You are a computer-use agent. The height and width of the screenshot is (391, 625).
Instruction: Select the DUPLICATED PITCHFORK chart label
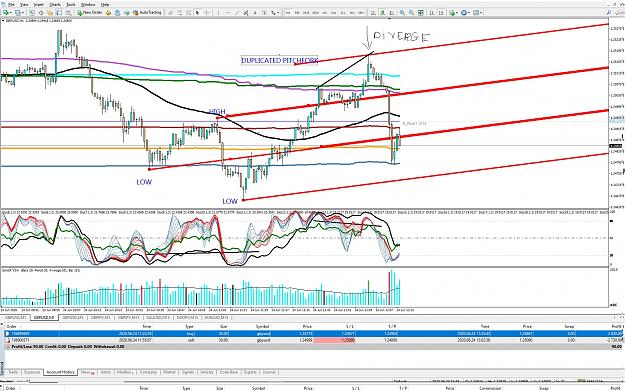[279, 60]
